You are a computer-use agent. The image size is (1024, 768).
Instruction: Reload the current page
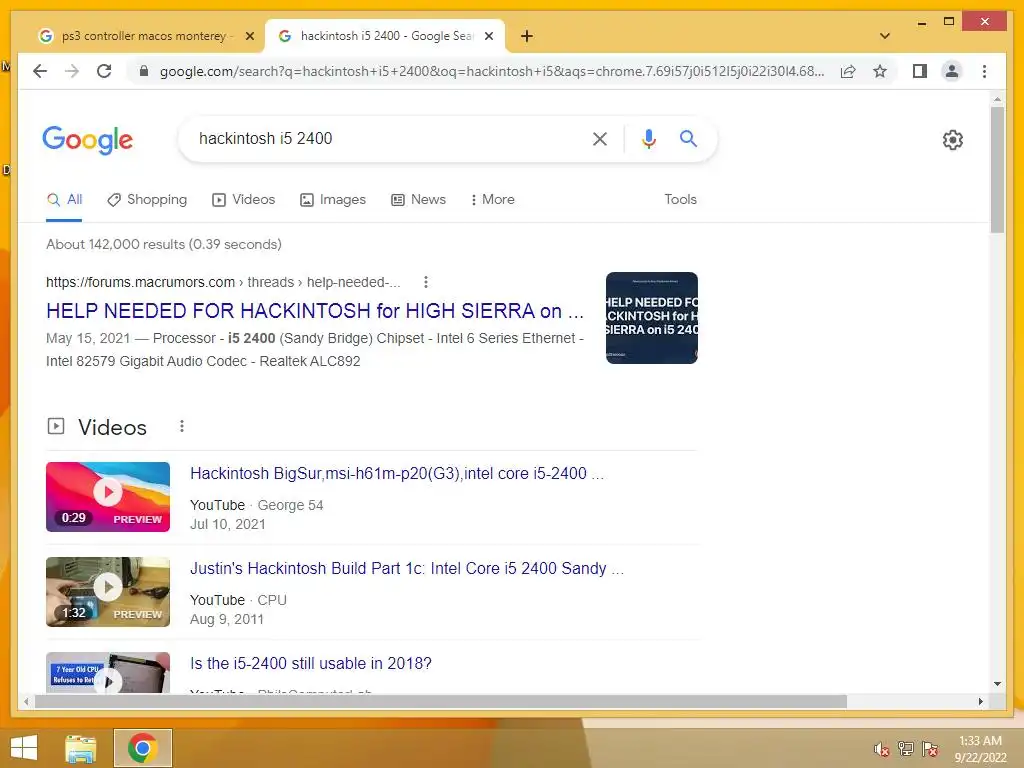(104, 71)
